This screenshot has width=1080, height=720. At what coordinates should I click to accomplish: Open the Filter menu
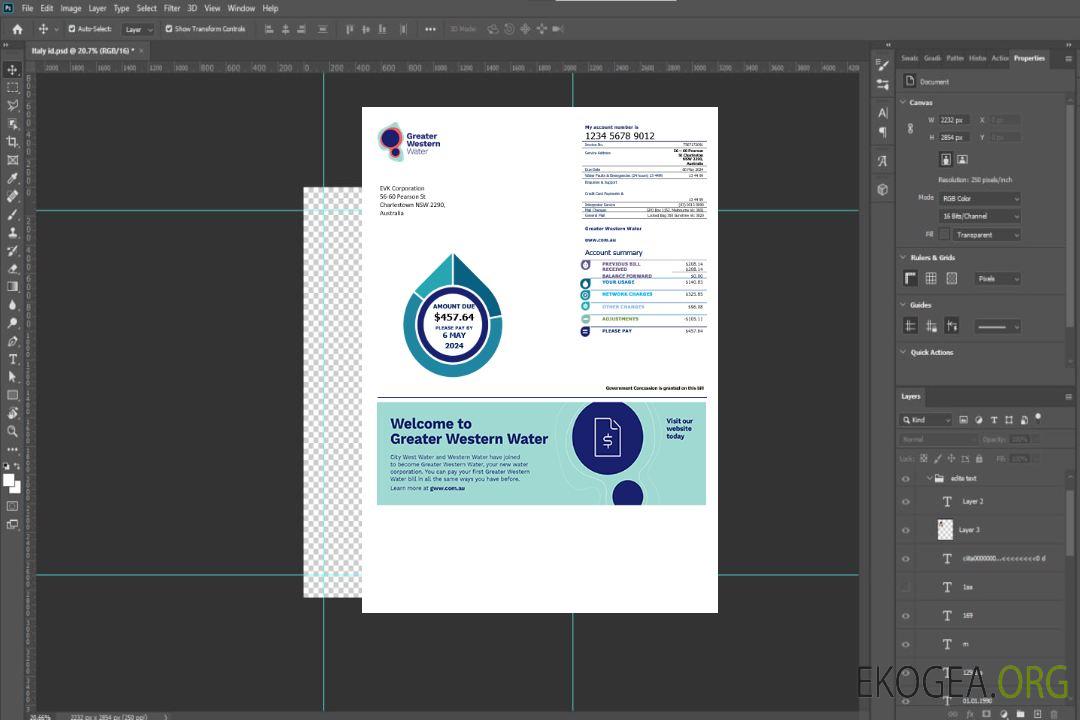click(172, 8)
